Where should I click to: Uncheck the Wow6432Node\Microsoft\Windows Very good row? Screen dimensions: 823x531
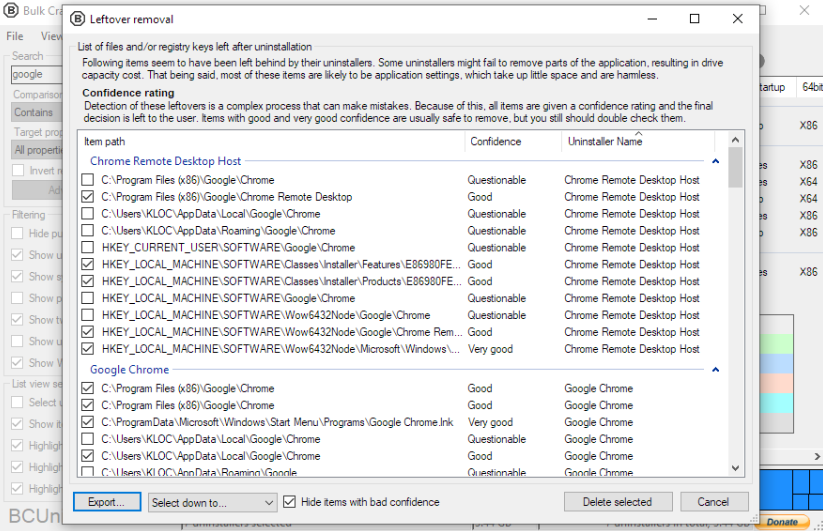pos(88,348)
